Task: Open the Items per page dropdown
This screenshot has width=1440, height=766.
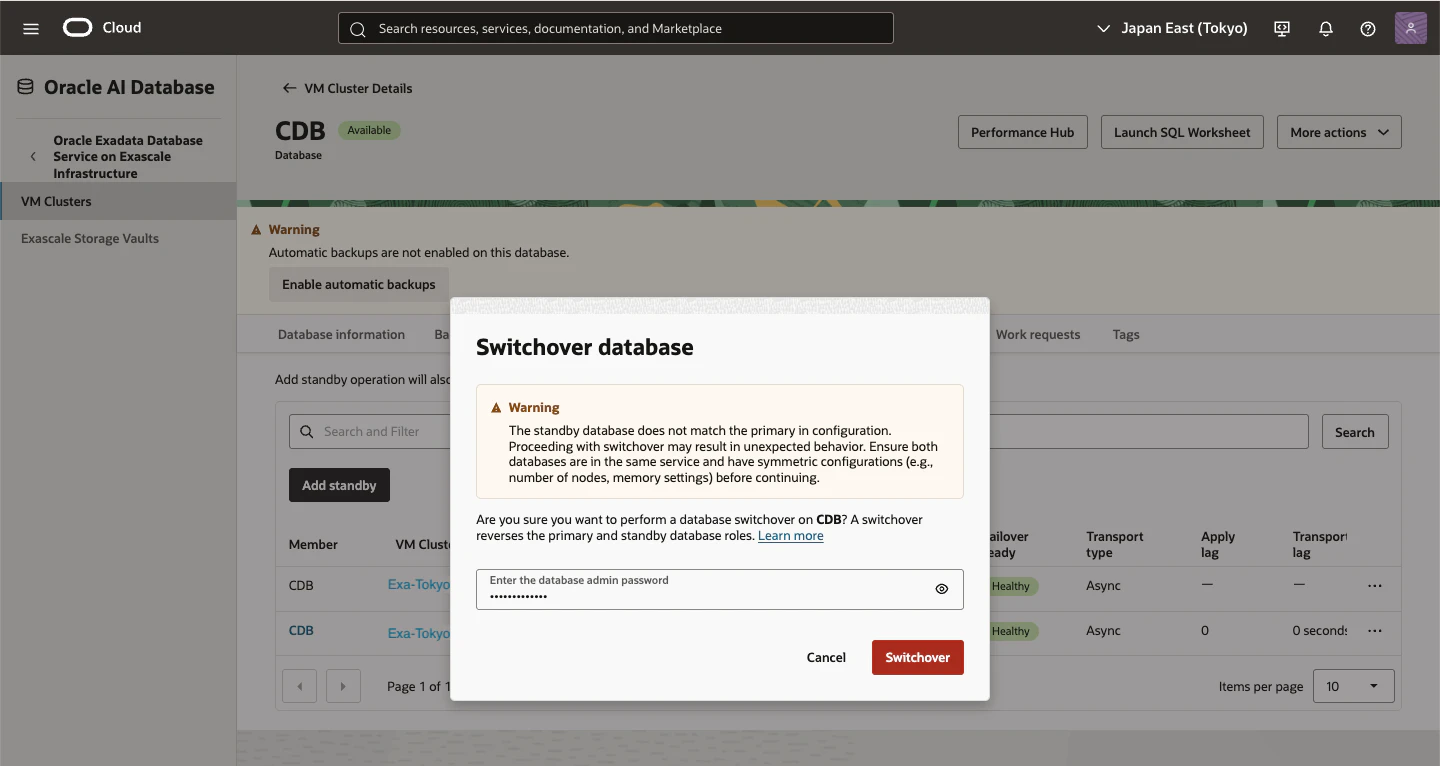Action: (x=1353, y=686)
